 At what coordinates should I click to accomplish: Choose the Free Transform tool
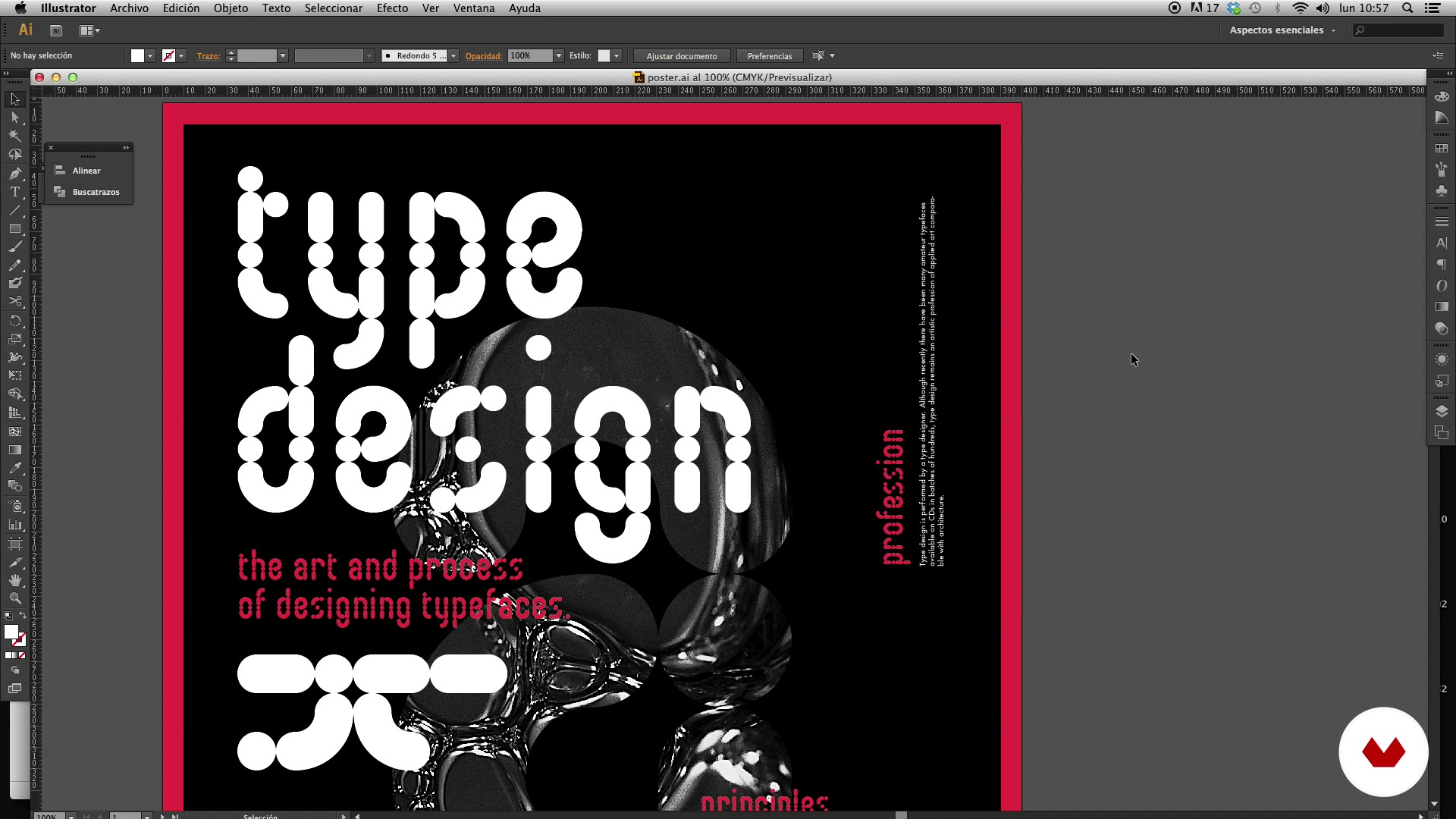[15, 376]
